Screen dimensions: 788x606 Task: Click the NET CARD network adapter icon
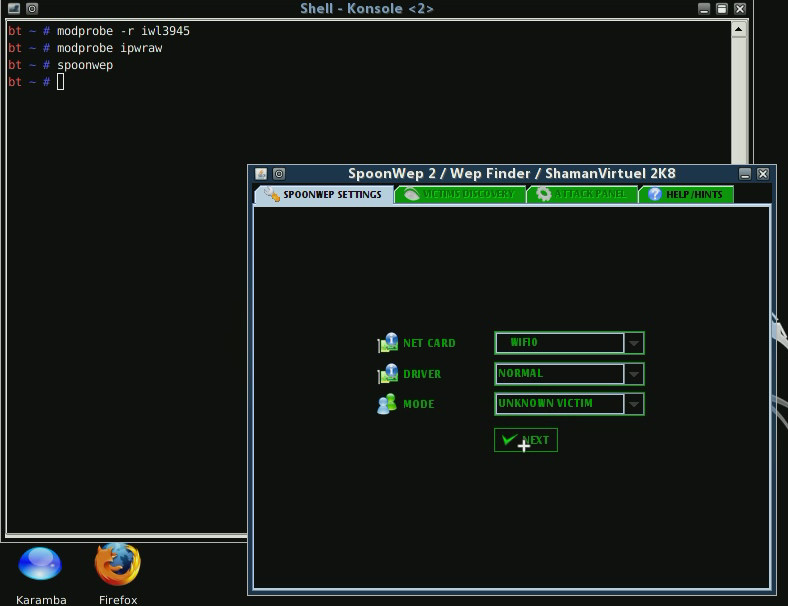(x=387, y=343)
